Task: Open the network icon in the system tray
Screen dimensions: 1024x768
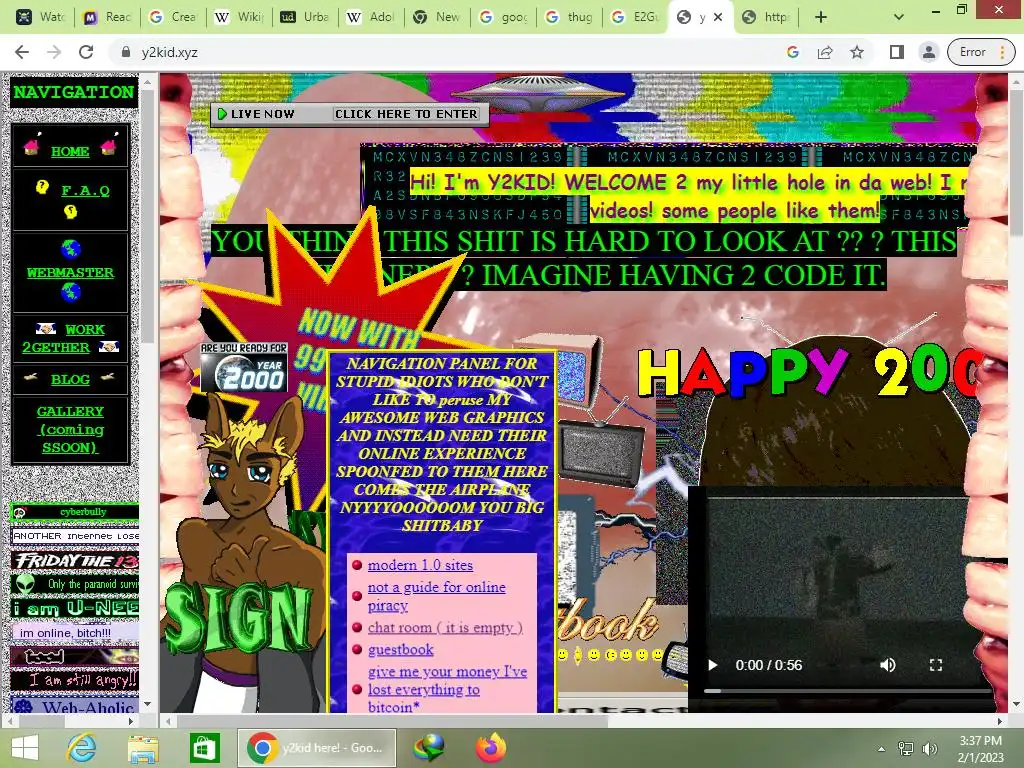Action: [x=906, y=749]
